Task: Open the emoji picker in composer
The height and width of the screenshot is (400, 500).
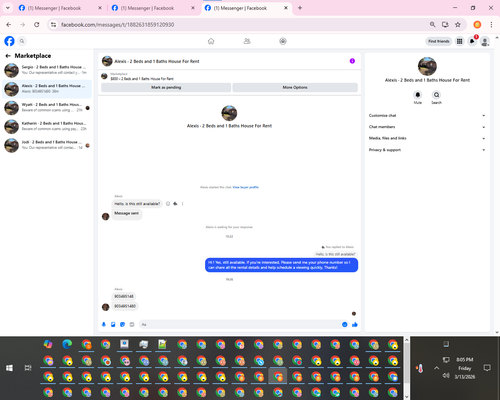Action: click(344, 324)
